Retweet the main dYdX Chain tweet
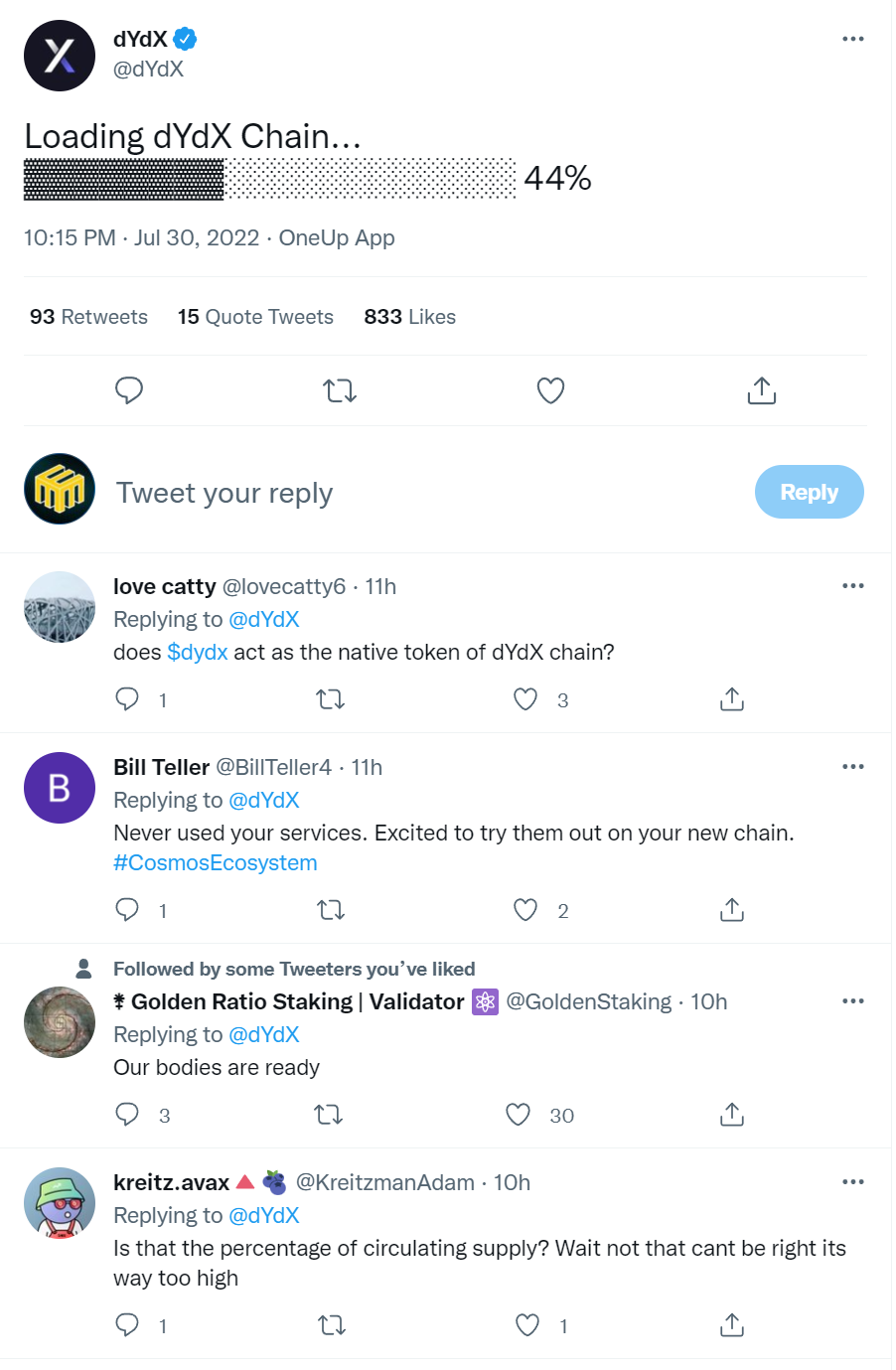 coord(340,390)
